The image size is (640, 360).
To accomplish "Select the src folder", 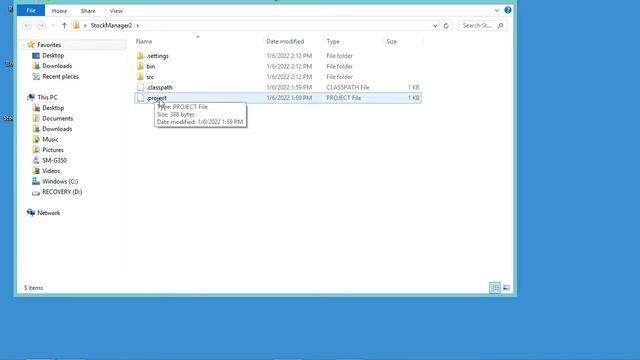I will pos(150,77).
